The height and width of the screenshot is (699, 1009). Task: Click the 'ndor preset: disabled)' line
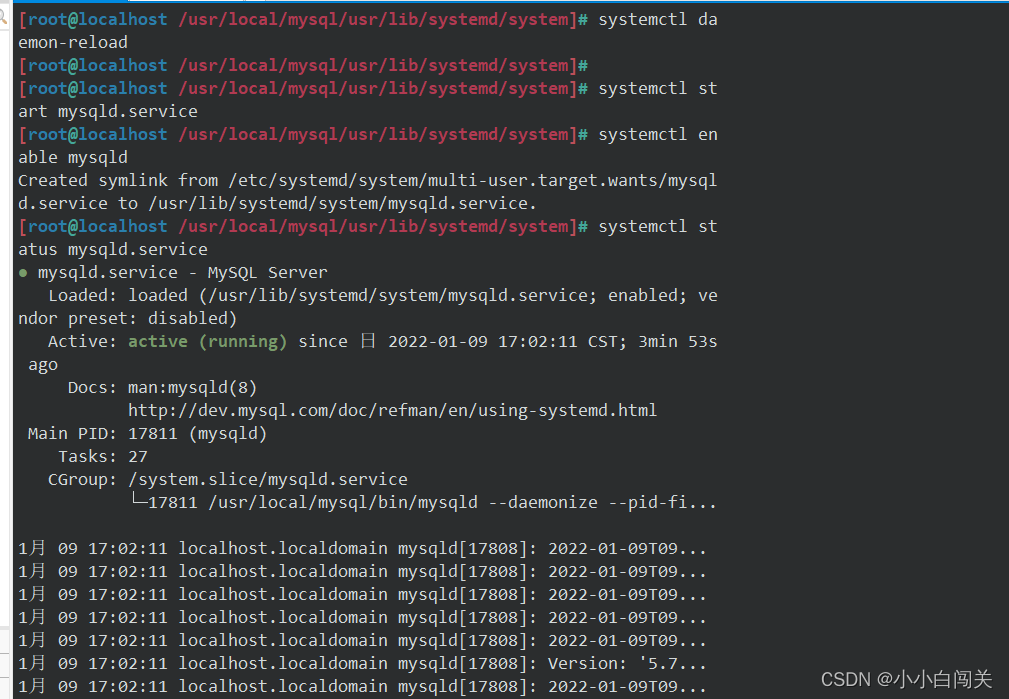[x=127, y=319]
